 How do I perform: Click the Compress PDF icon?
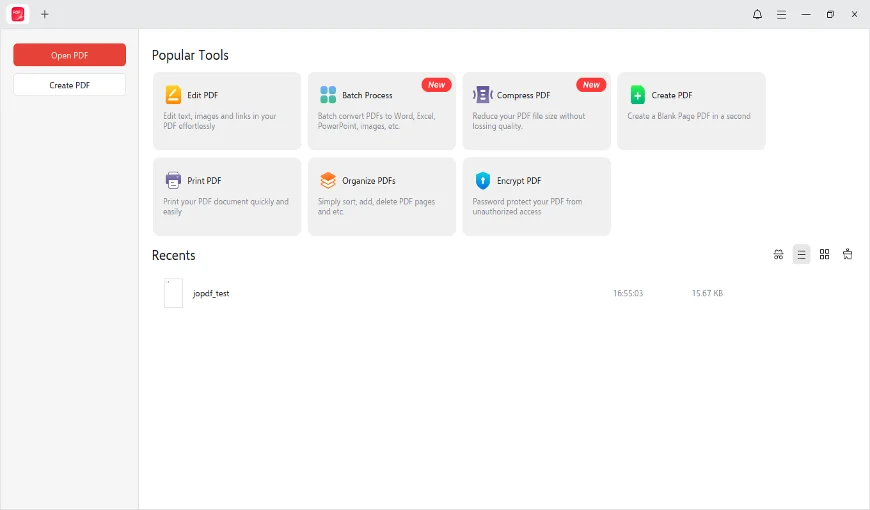click(x=483, y=95)
